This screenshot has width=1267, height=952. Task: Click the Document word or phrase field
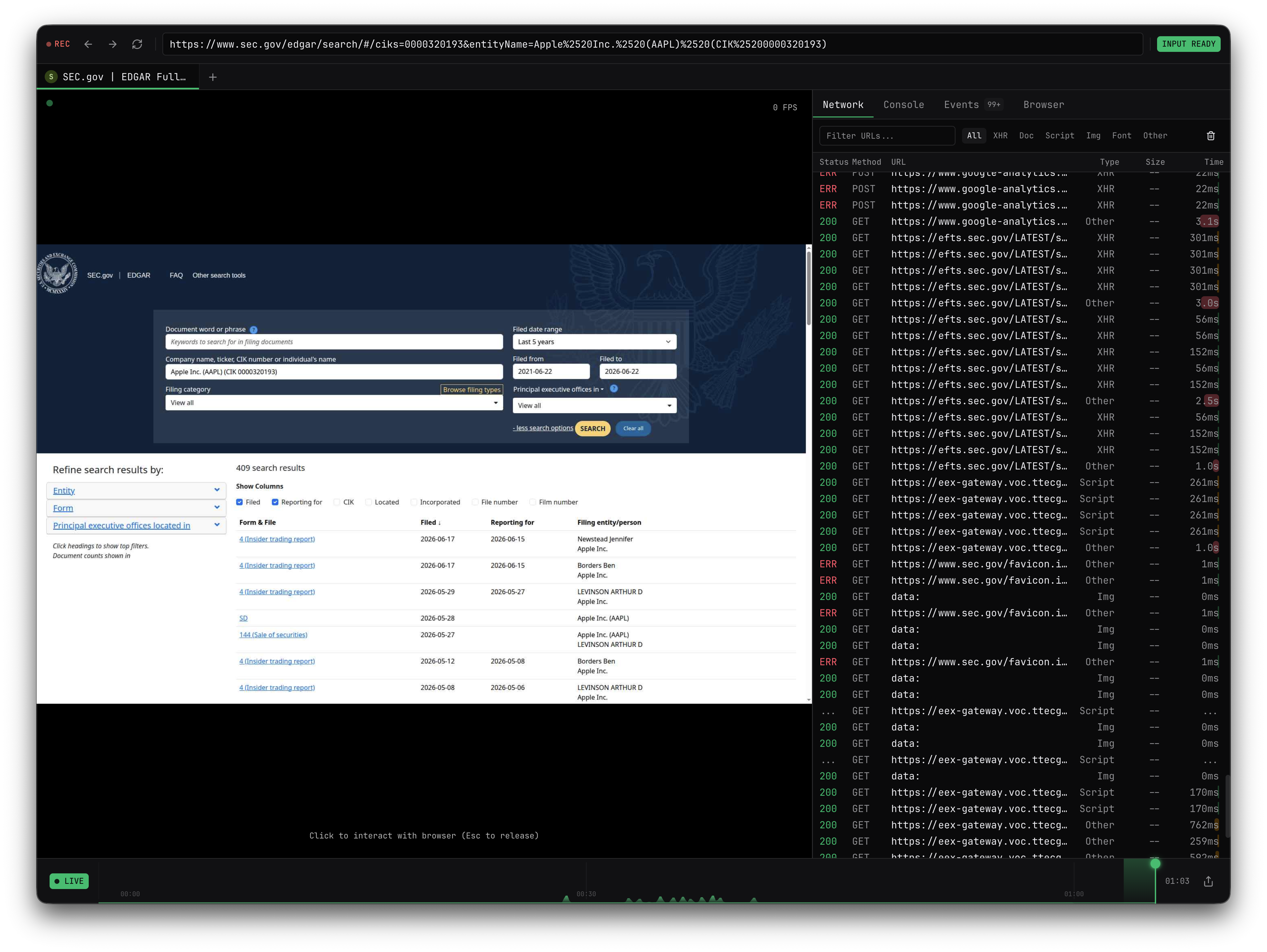pos(334,342)
